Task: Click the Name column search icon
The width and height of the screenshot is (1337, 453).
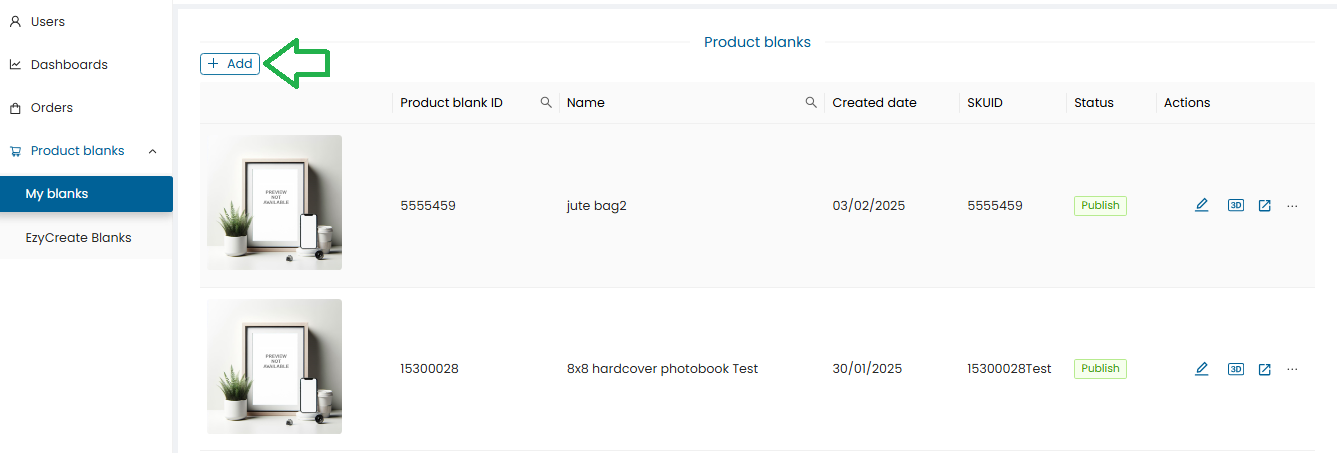Action: pos(811,102)
